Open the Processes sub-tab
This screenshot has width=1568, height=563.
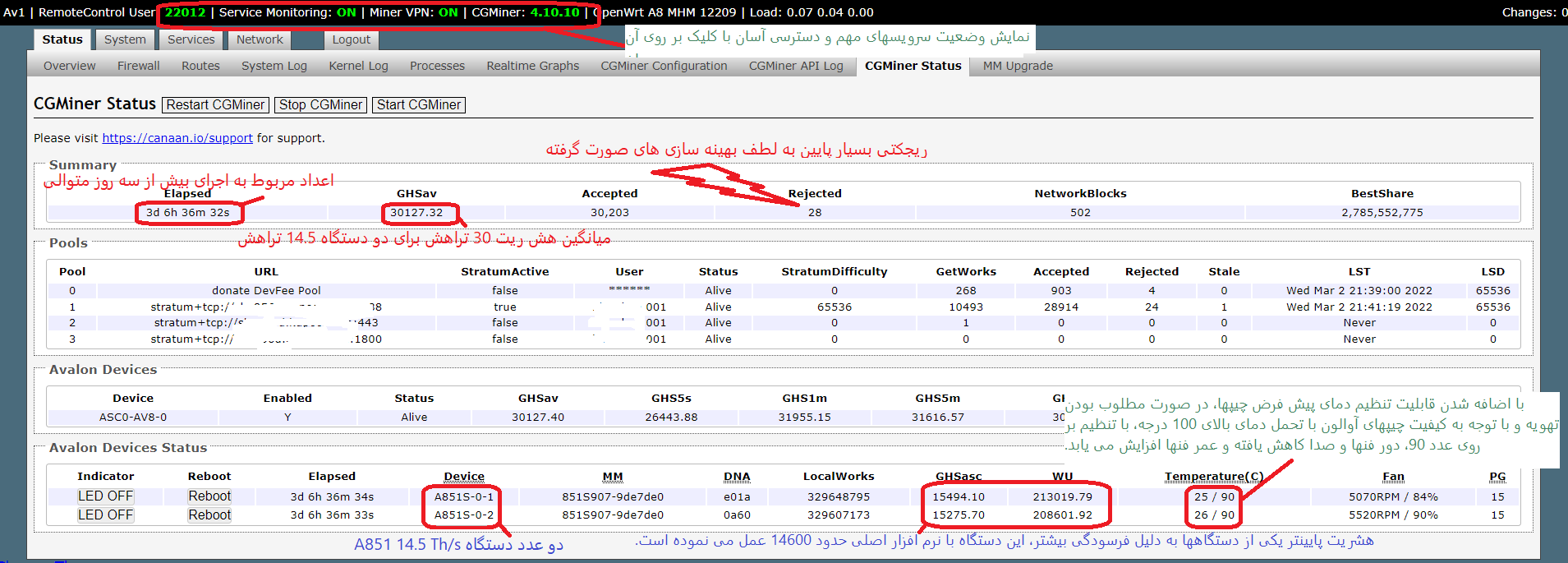click(x=437, y=66)
